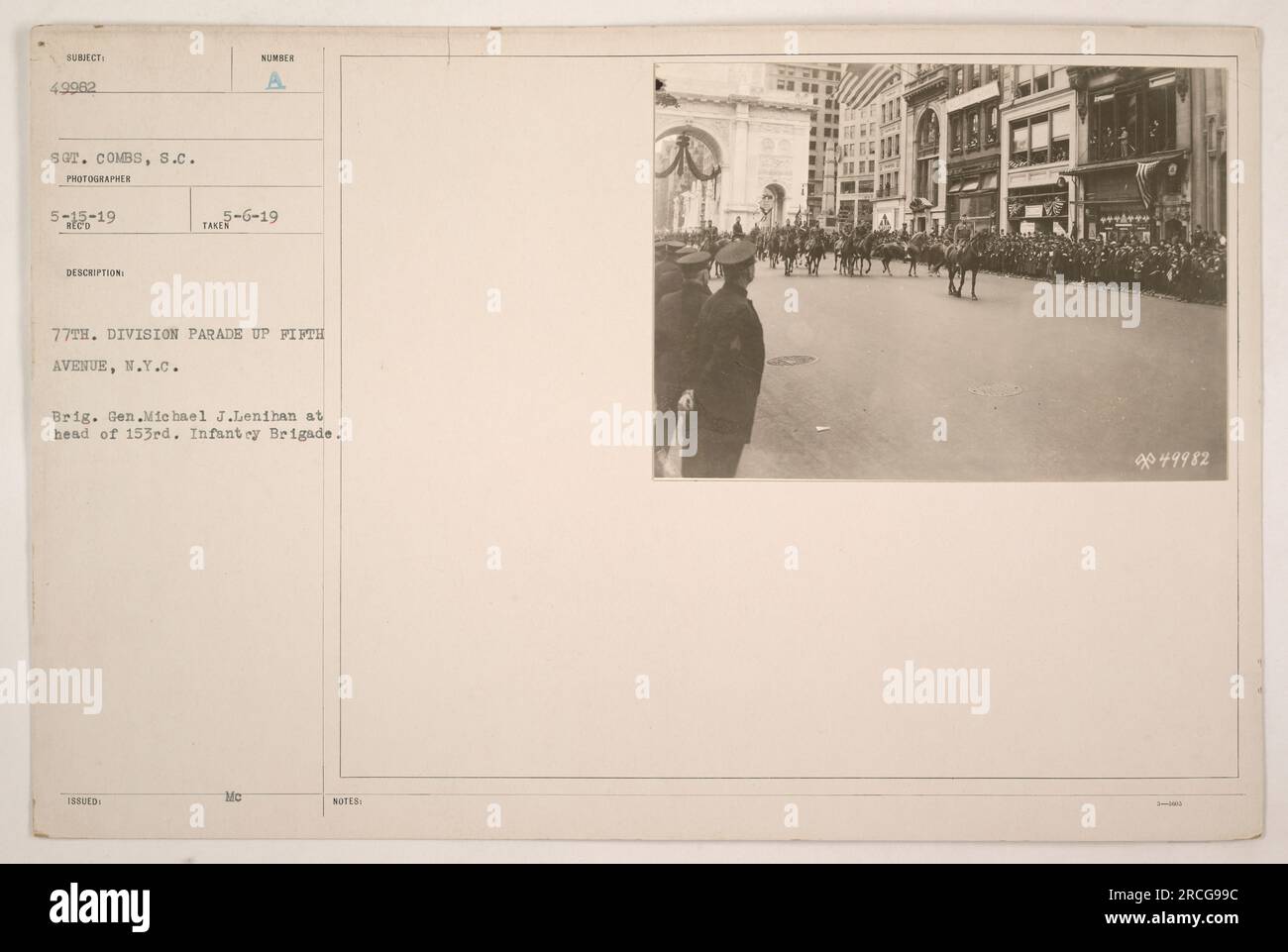Click the subject number 49982 field

click(72, 85)
